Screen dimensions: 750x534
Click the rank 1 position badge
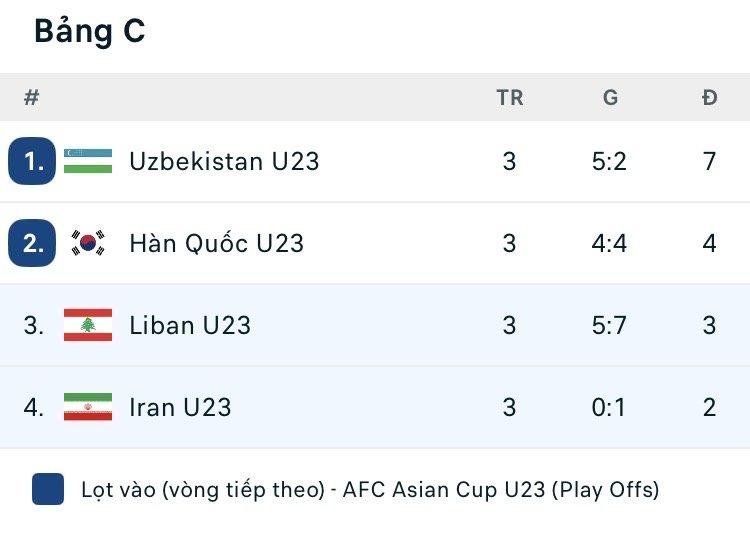(32, 161)
